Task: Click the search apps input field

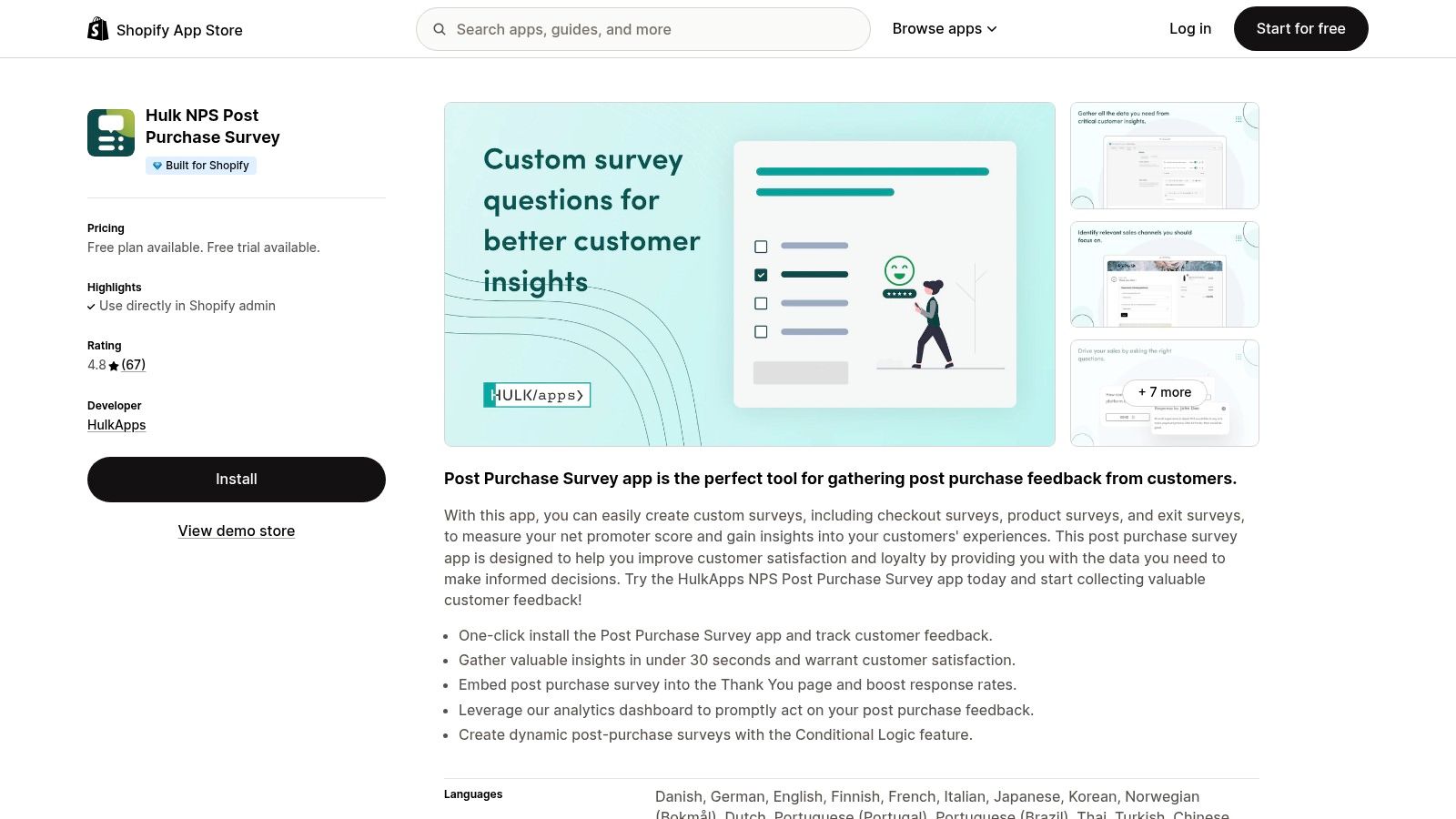Action: pyautogui.click(x=643, y=28)
